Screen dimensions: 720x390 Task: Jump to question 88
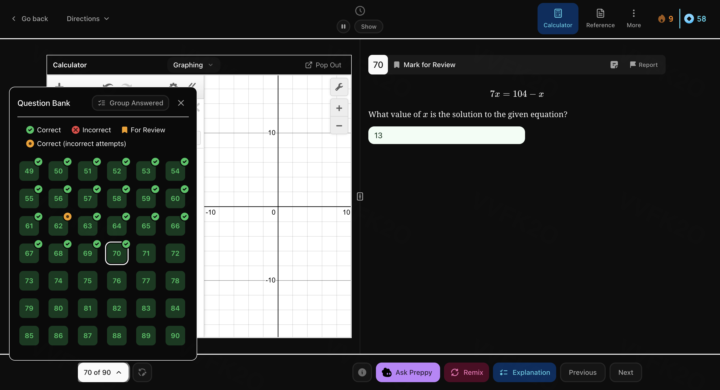117,335
